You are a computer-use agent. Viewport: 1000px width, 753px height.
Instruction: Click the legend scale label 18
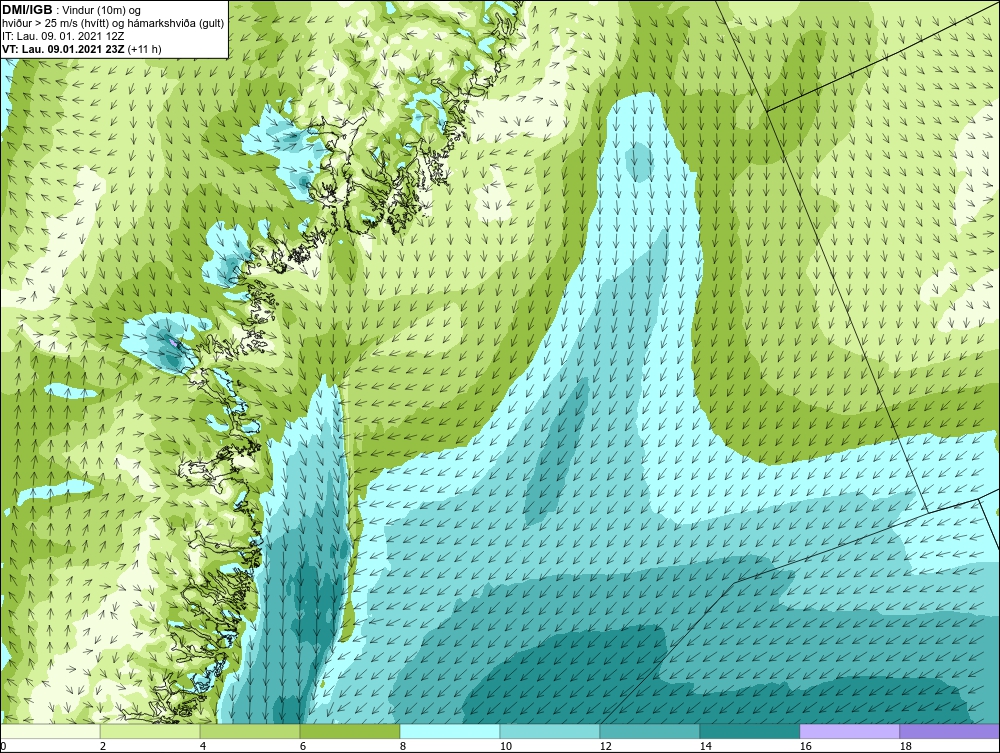coord(905,746)
